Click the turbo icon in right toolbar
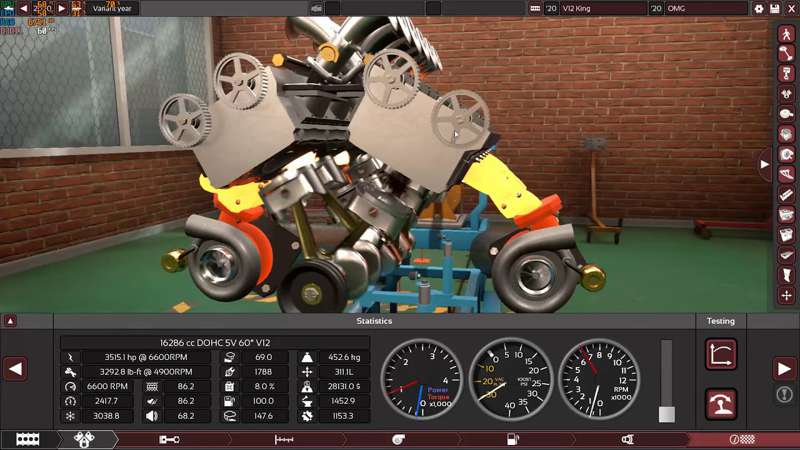 point(786,154)
